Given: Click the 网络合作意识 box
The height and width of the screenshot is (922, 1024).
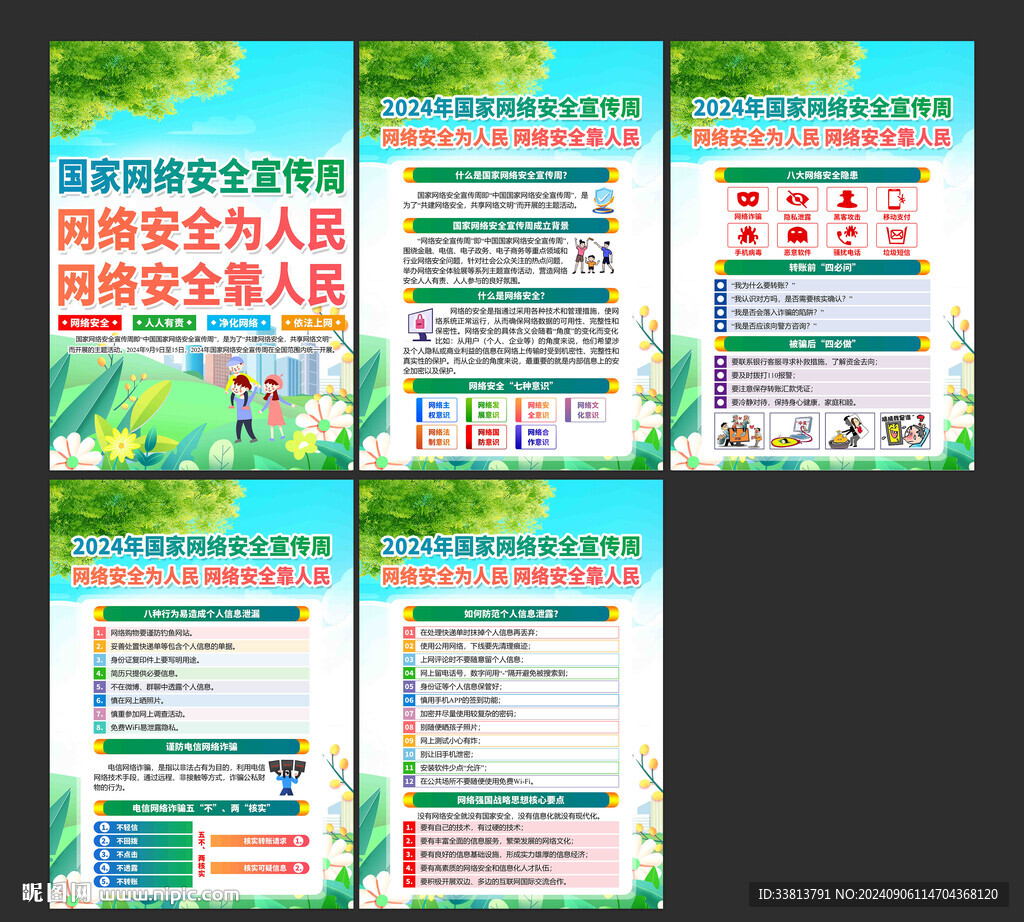Looking at the screenshot, I should (x=536, y=437).
